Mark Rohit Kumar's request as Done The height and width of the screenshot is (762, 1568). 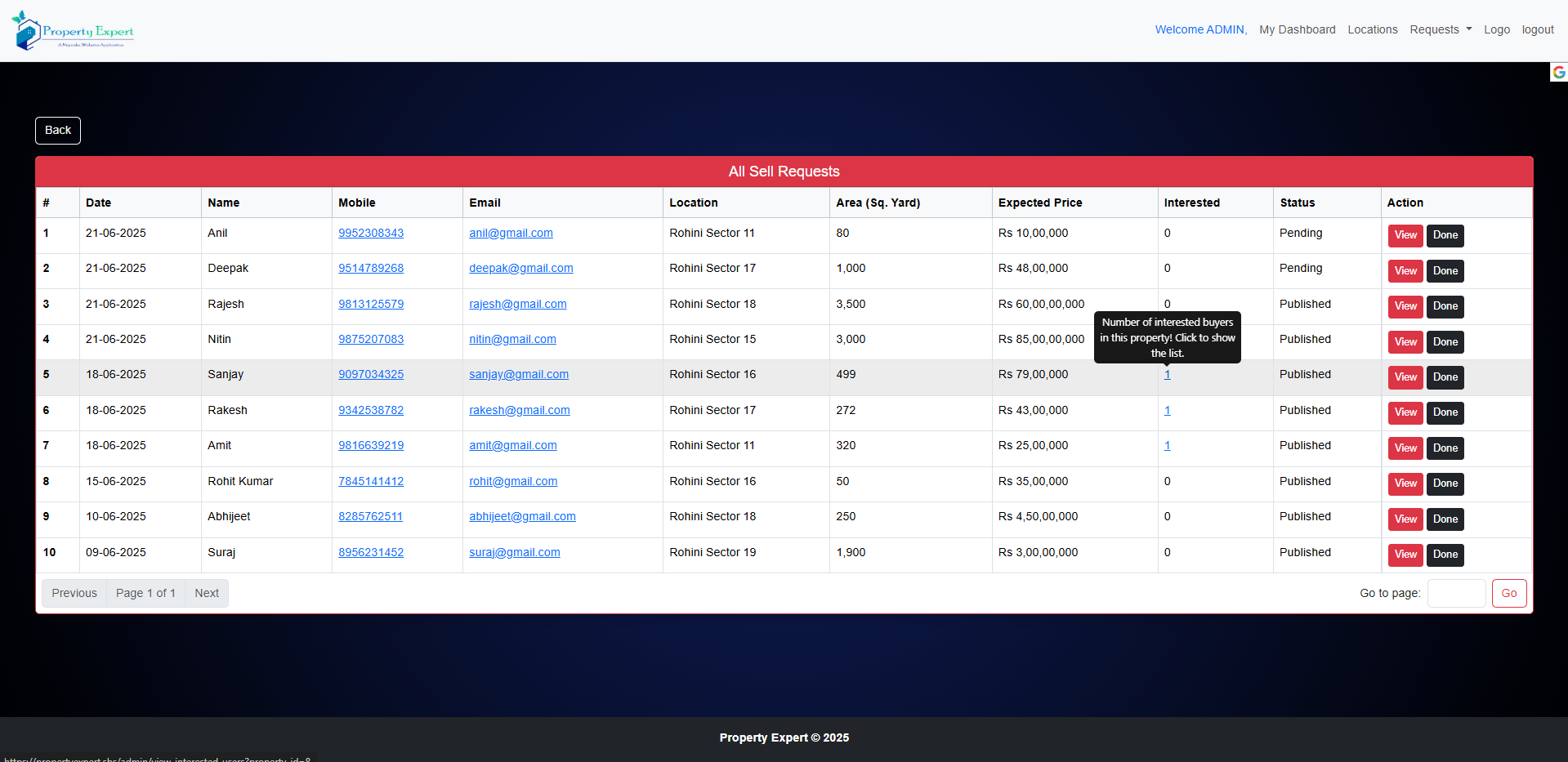(1445, 483)
